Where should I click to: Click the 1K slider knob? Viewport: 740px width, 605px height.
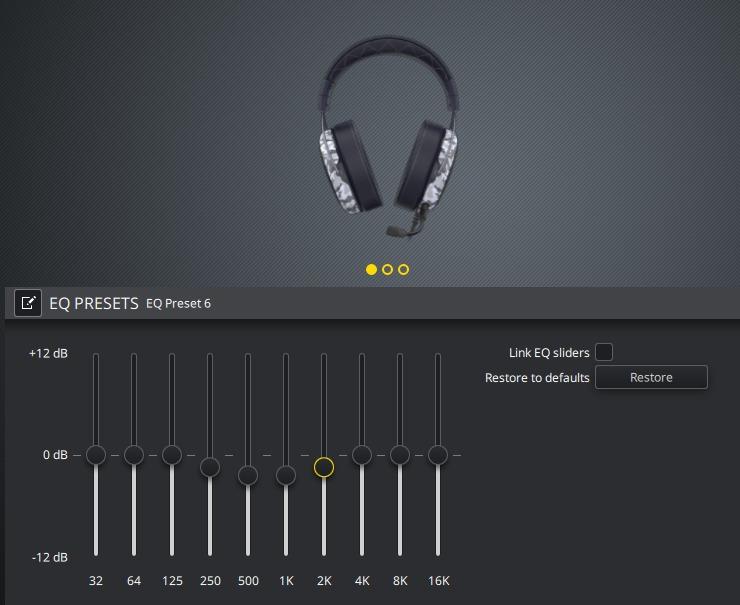(x=286, y=476)
